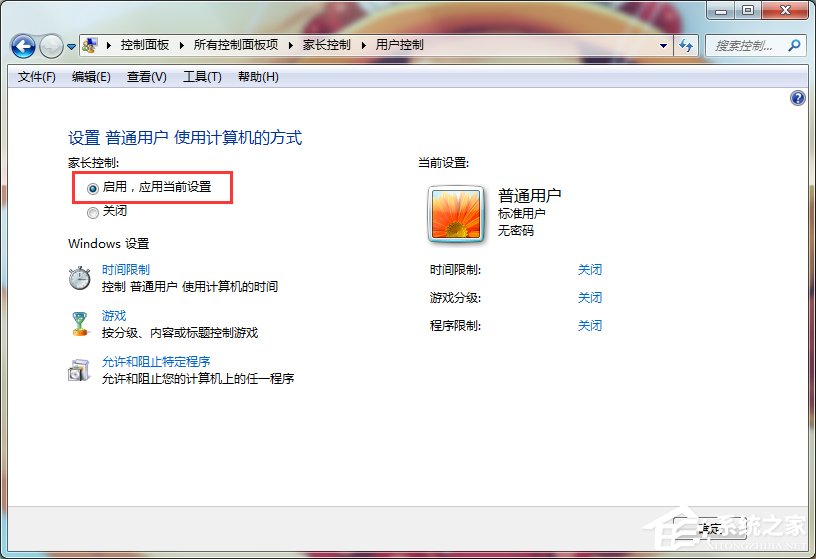Expand the address bar history dropdown arrow
The height and width of the screenshot is (559, 816).
(x=664, y=46)
